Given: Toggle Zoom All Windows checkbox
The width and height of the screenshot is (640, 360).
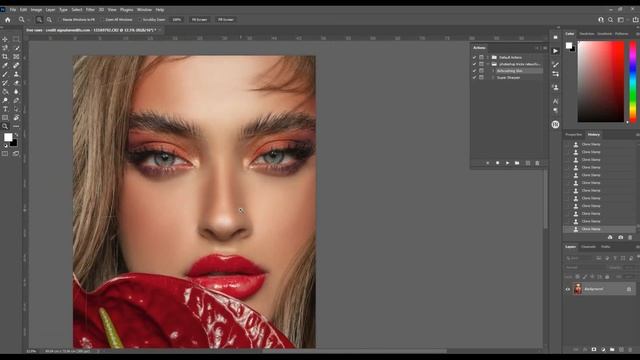Looking at the screenshot, I should pos(102,20).
